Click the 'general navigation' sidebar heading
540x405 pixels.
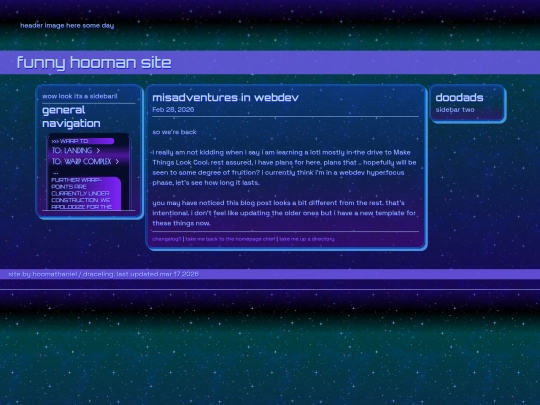tap(71, 117)
